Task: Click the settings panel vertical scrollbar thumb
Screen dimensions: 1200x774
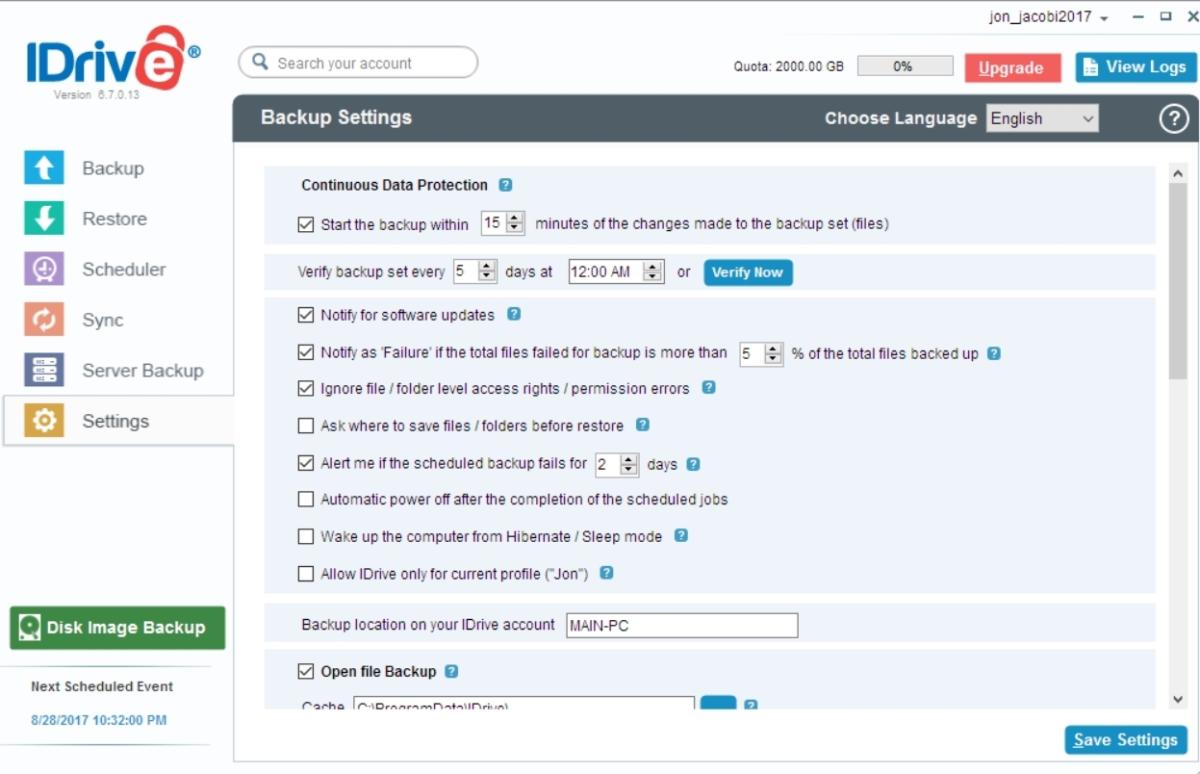Action: 1177,281
